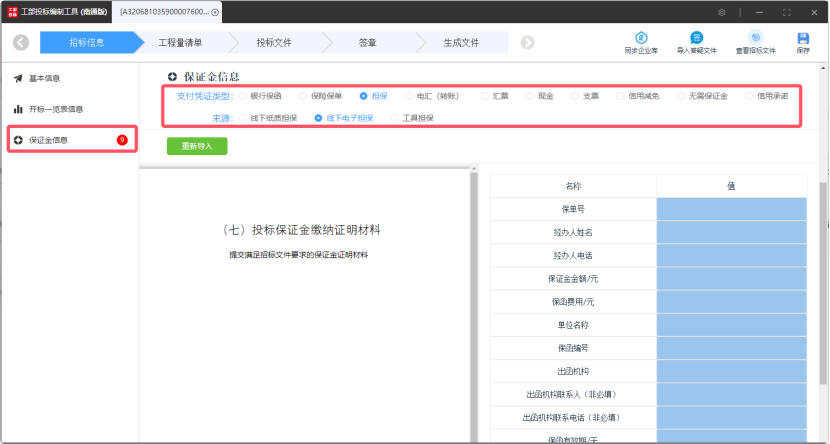The height and width of the screenshot is (444, 830).
Task: Select 线下纸质担保 as the source
Action: (x=242, y=118)
